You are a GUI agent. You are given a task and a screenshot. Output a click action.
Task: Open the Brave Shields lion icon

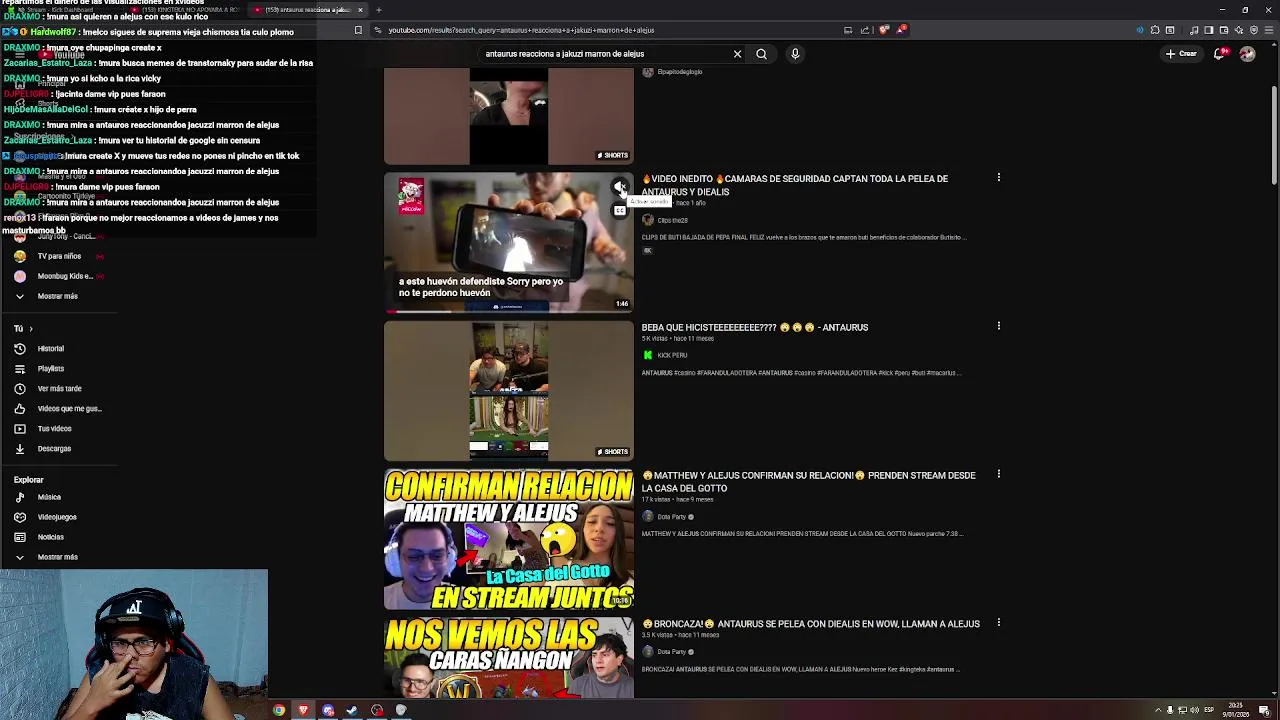884,30
